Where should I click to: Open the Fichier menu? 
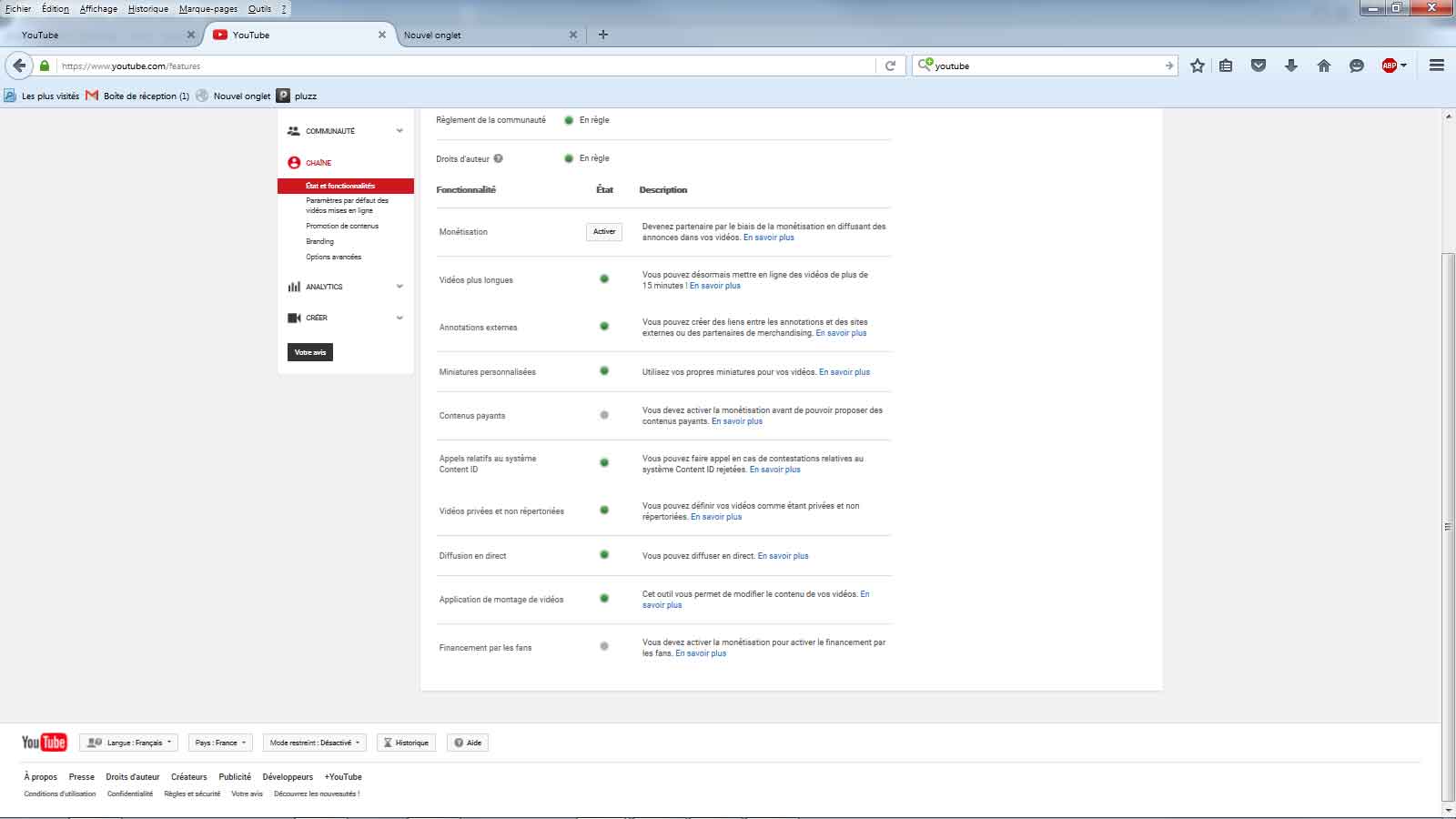click(18, 8)
